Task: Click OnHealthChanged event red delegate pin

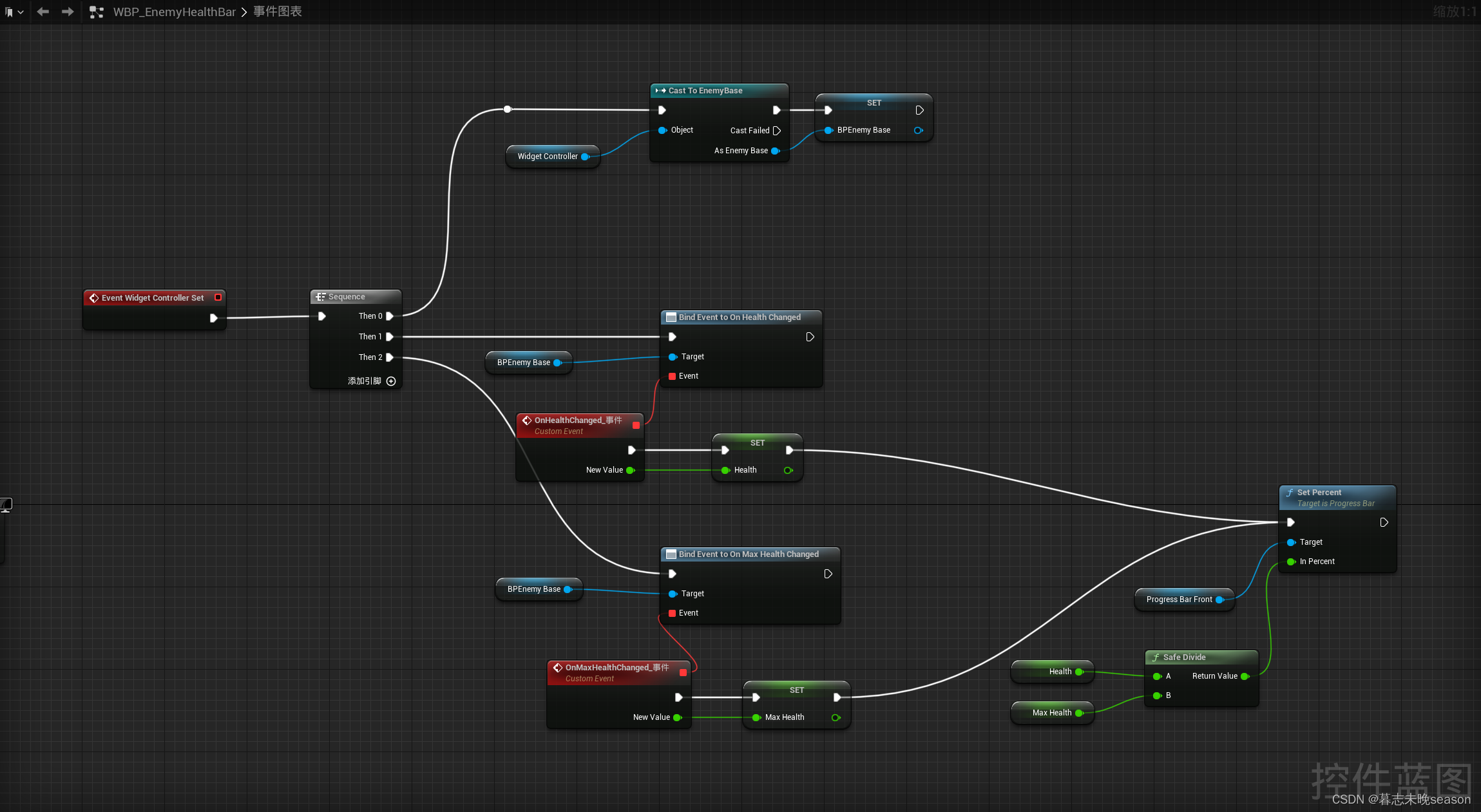Action: point(636,425)
